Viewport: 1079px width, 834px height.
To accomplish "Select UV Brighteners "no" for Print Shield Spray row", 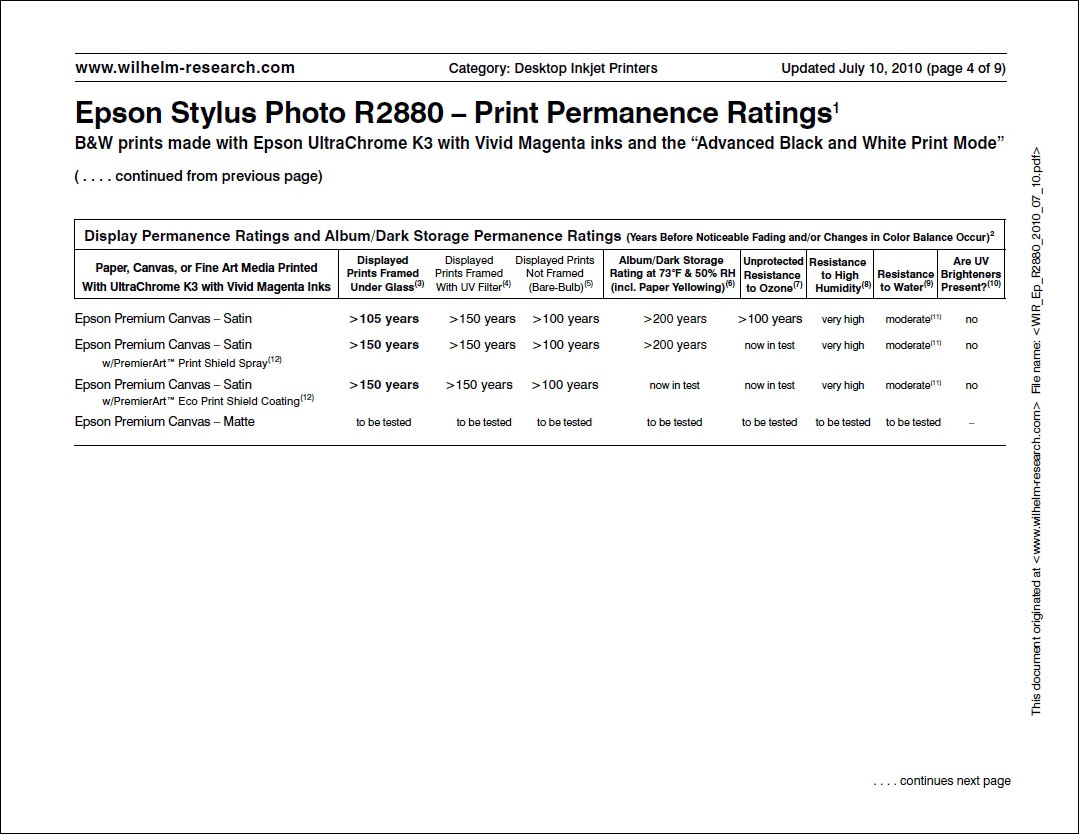I will tap(971, 345).
